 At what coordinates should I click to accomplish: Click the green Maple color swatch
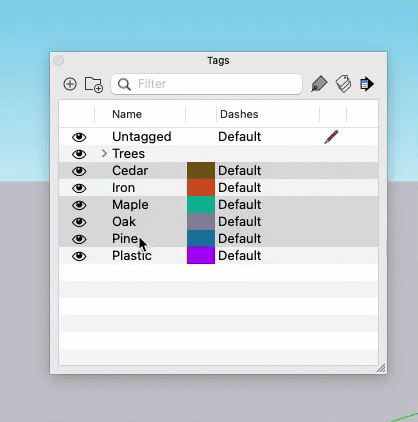pos(201,205)
